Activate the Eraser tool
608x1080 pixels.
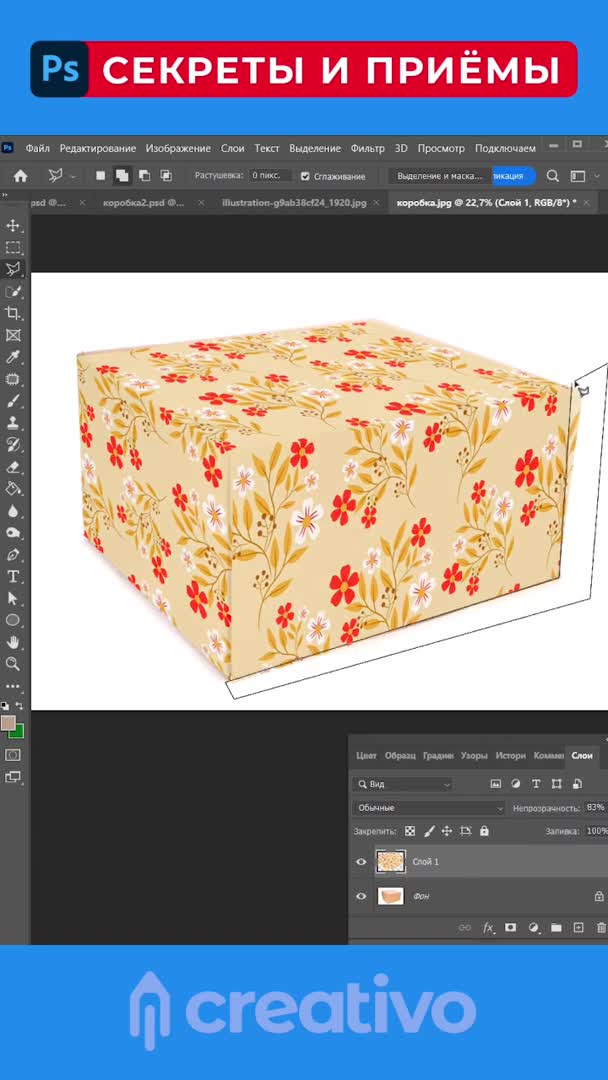coord(14,467)
